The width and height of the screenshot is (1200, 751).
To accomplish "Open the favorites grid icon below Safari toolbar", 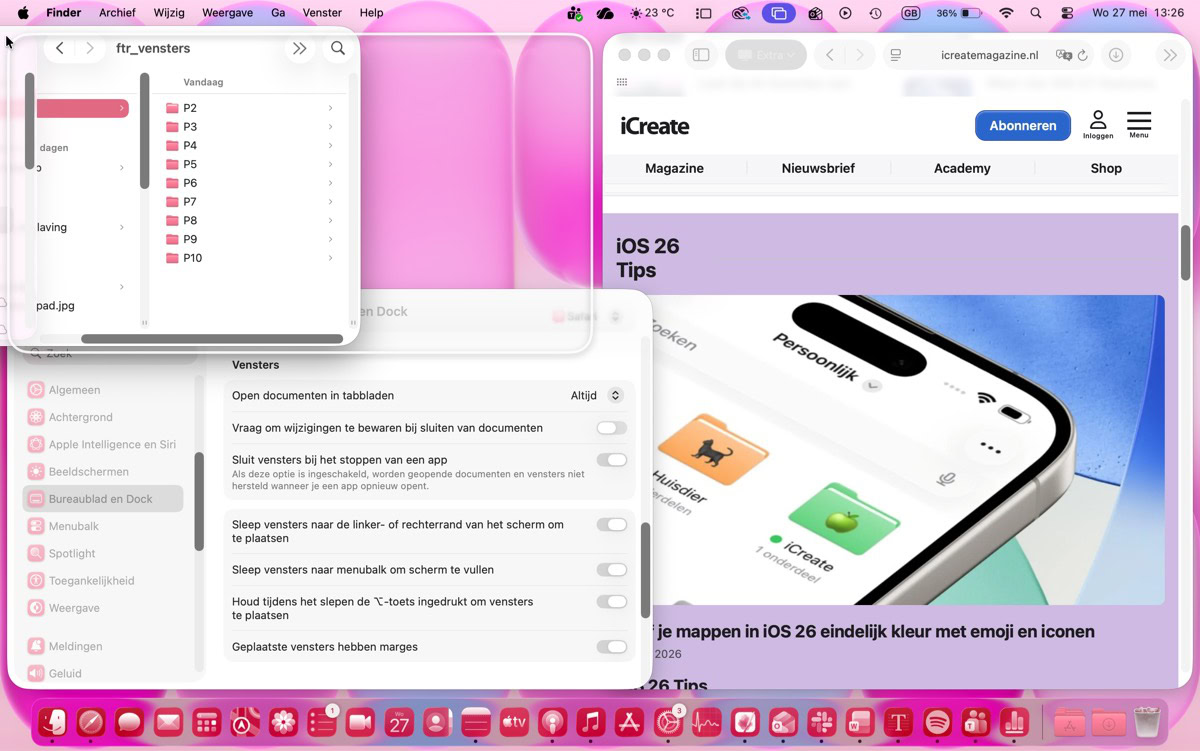I will point(622,82).
